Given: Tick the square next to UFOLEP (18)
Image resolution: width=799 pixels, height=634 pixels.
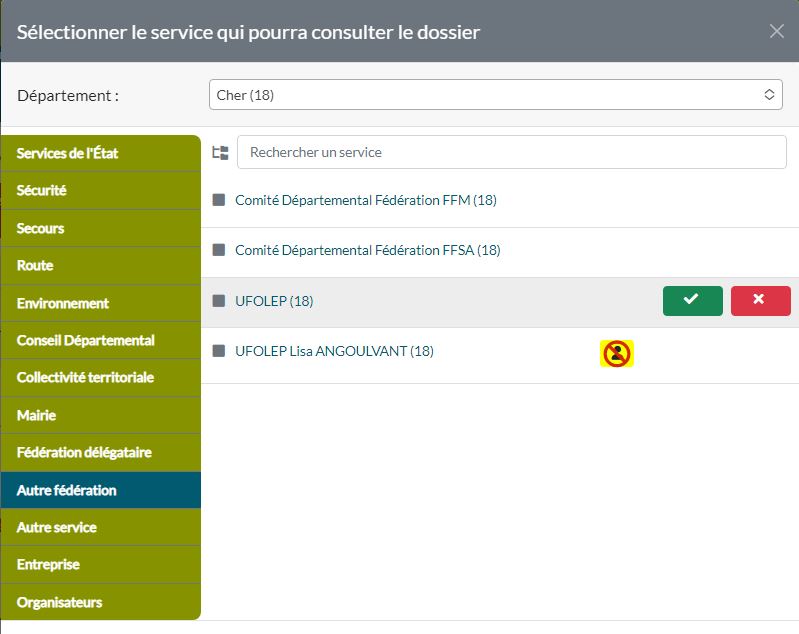Looking at the screenshot, I should point(219,301).
